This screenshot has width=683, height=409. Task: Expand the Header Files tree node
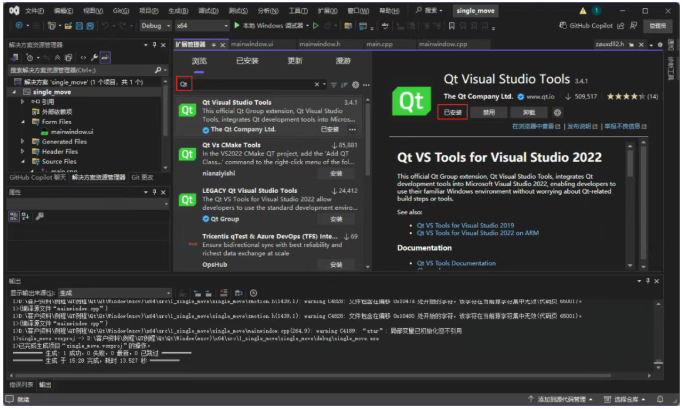tap(23, 152)
